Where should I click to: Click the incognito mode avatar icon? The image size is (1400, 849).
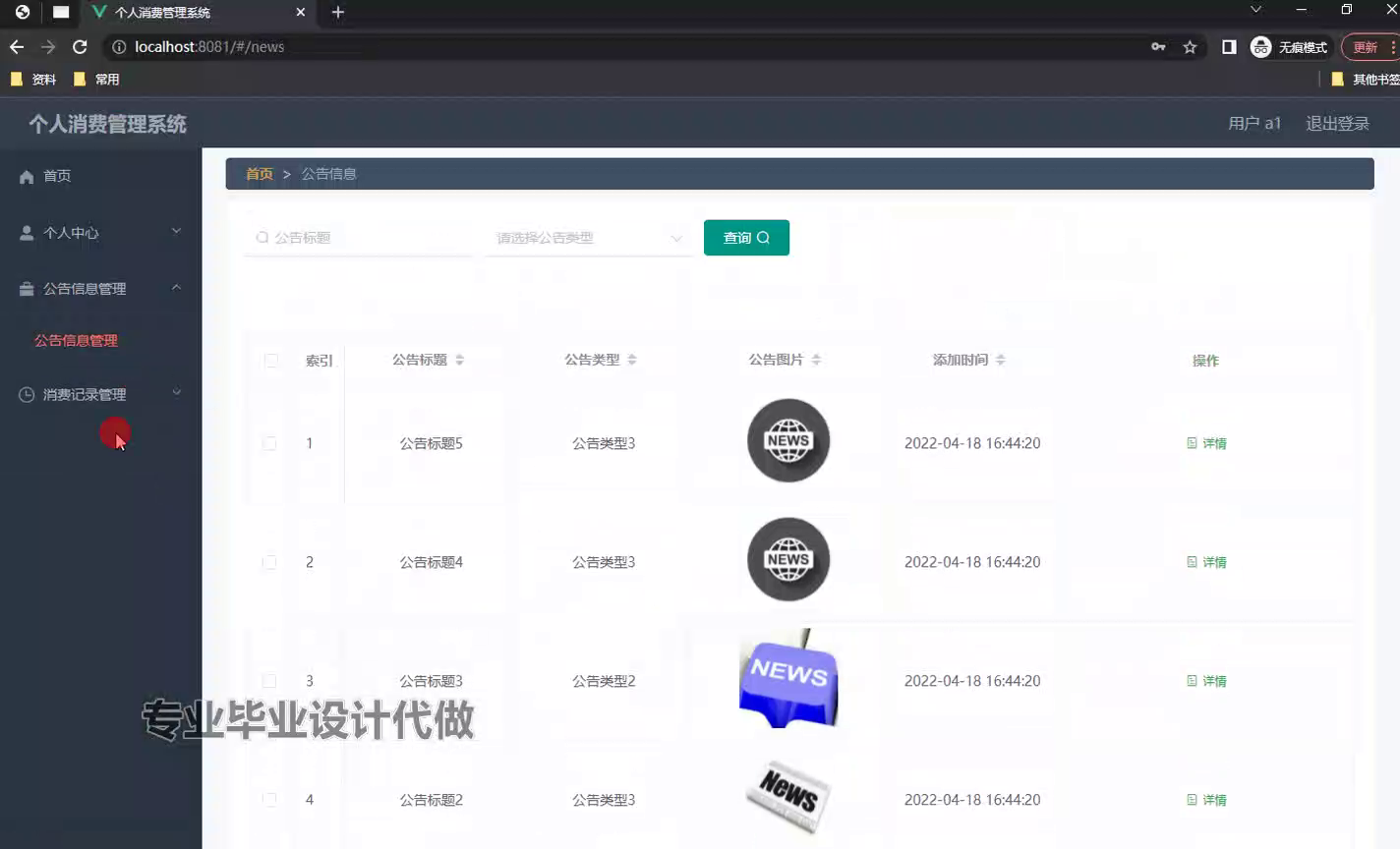coord(1260,47)
